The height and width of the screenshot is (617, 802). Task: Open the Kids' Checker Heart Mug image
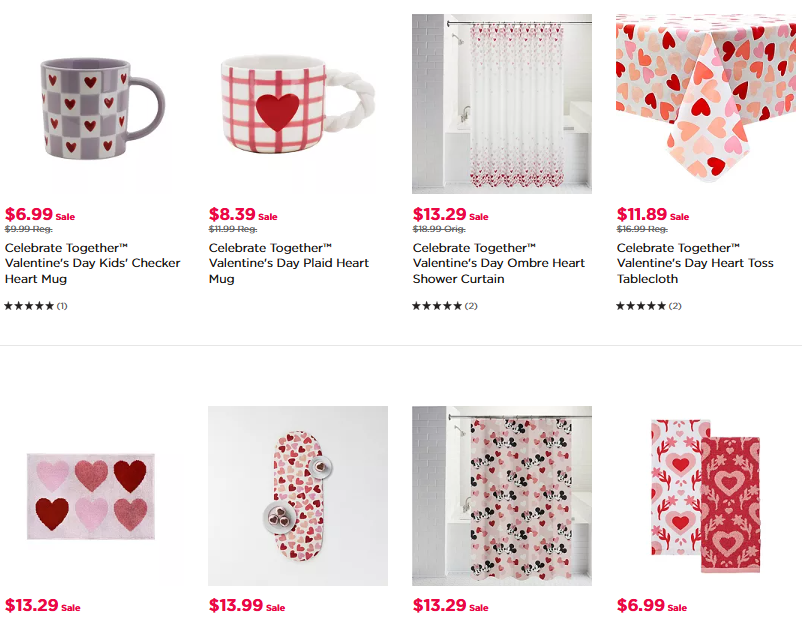[94, 104]
